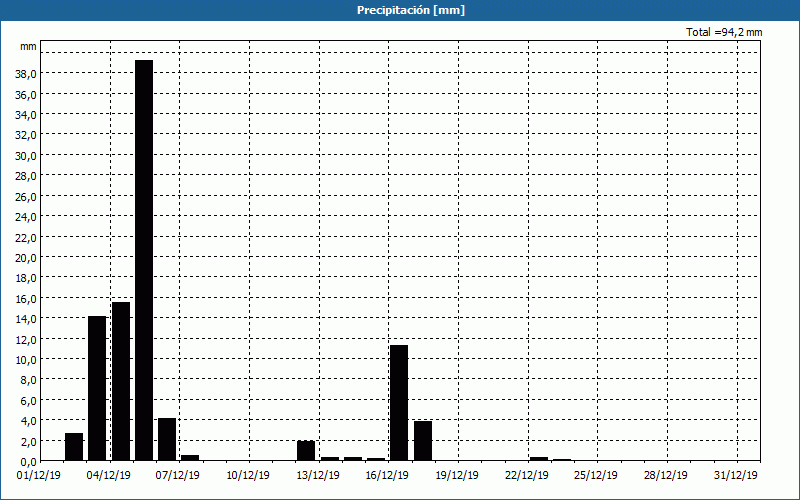Screen dimensions: 800x500
Task: Click the 'Precipitación [mm]' chart title
Action: pyautogui.click(x=411, y=10)
